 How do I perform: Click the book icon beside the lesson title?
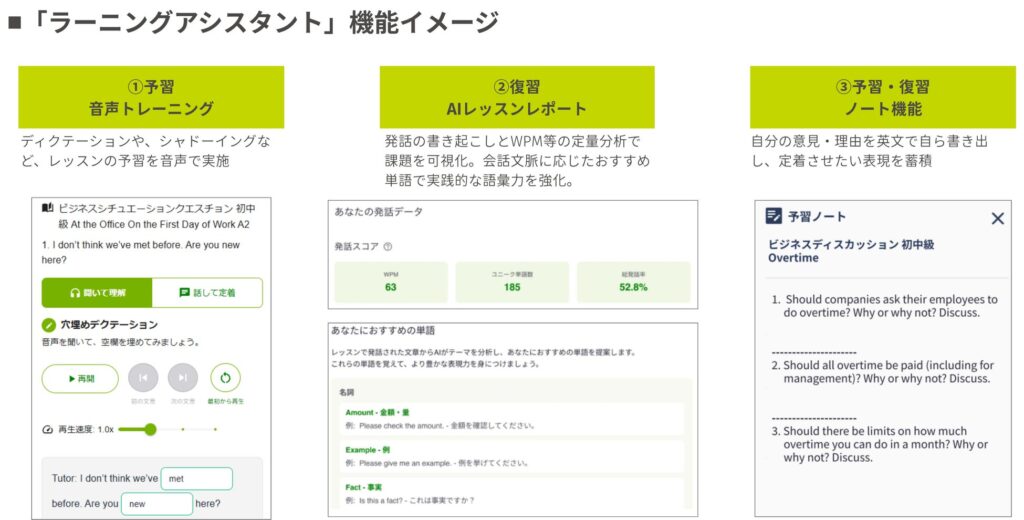(48, 208)
